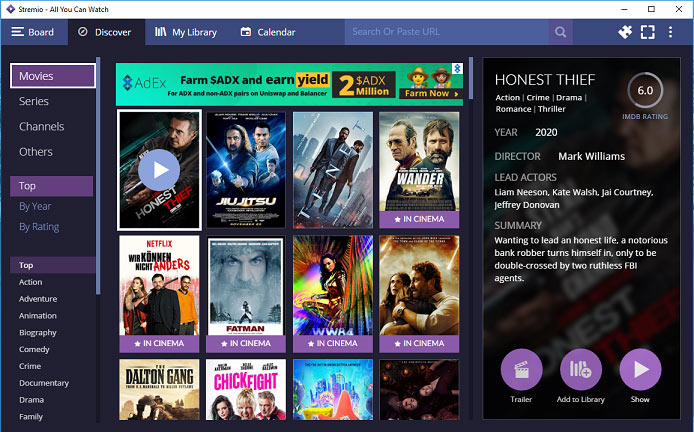The width and height of the screenshot is (694, 432).
Task: Filter by Crime genre
Action: pos(30,366)
